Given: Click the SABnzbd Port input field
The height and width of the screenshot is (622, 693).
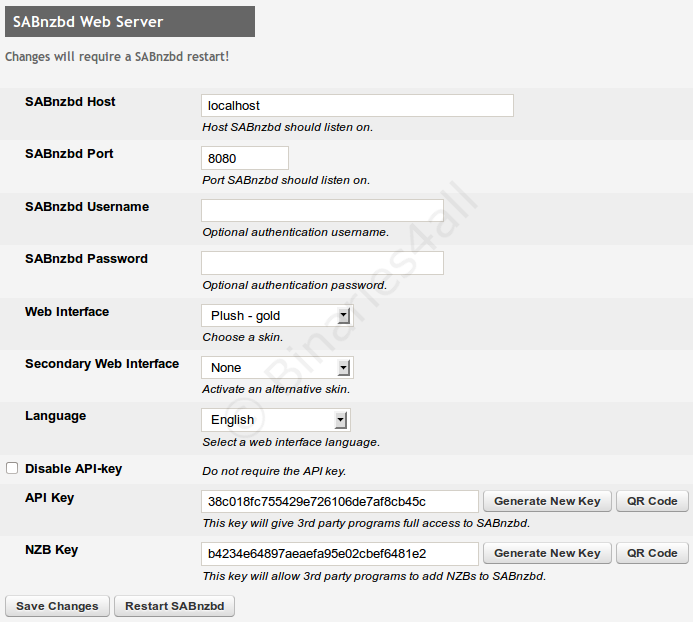Looking at the screenshot, I should [x=245, y=158].
